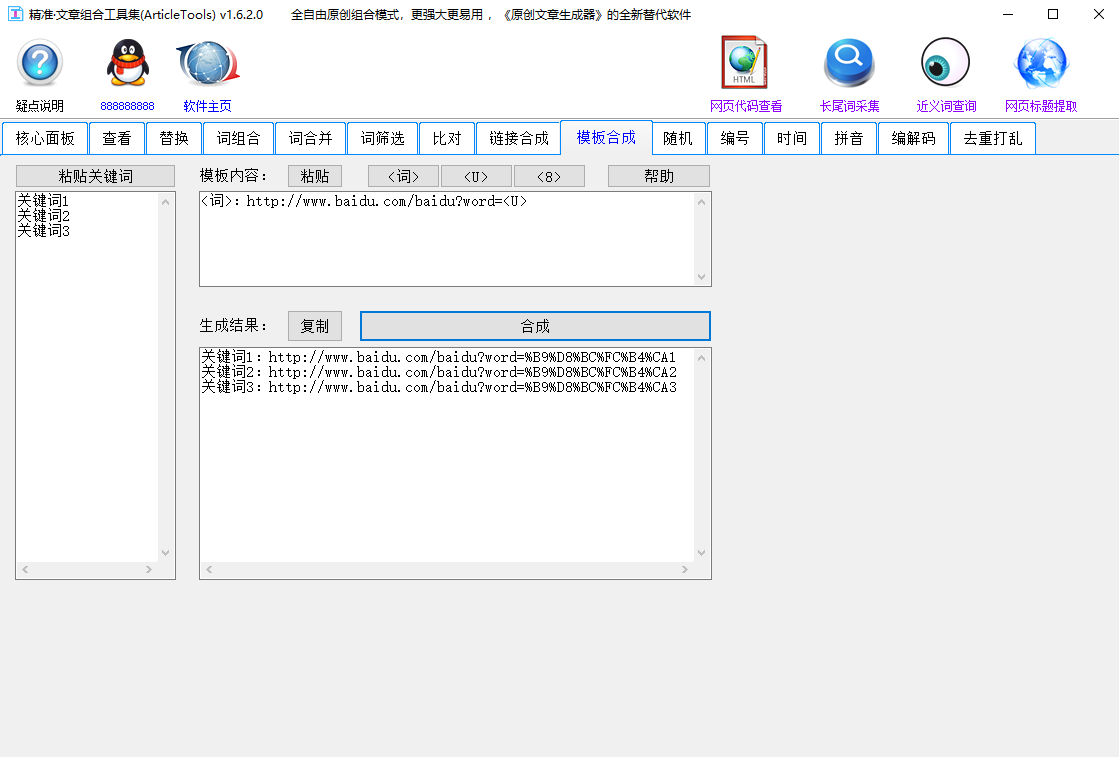Launch 网页代码查看 HTML viewer icon
Screen dimensions: 1119x757
coord(744,62)
